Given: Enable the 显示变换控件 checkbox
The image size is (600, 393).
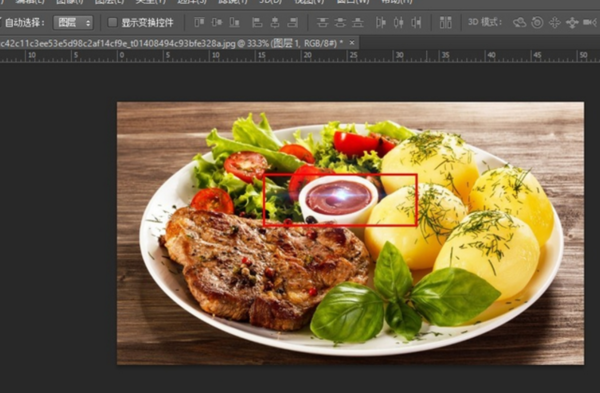Looking at the screenshot, I should 112,23.
